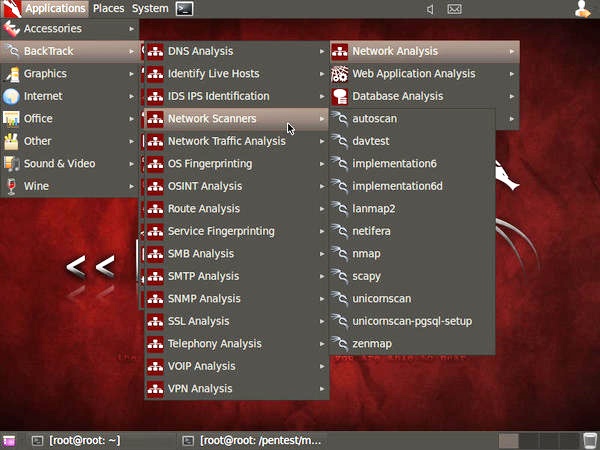The height and width of the screenshot is (450, 600).
Task: Open the Sound & Video submenu
Action: pos(70,164)
